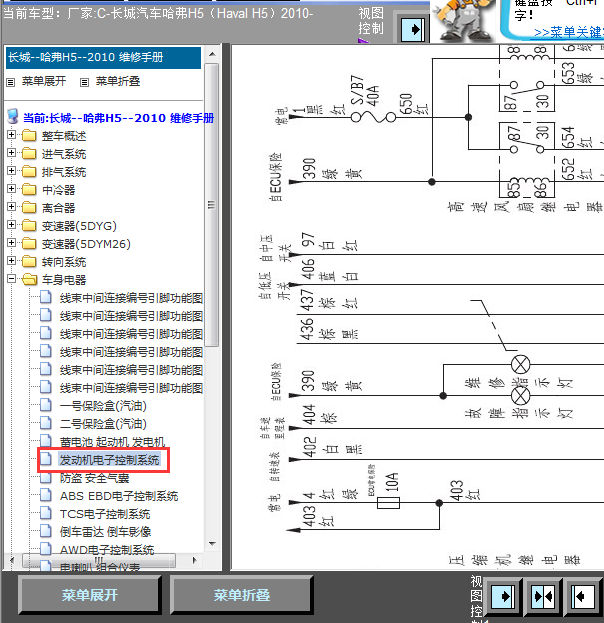Open ABS EBD电子控制系统 page

[x=119, y=496]
